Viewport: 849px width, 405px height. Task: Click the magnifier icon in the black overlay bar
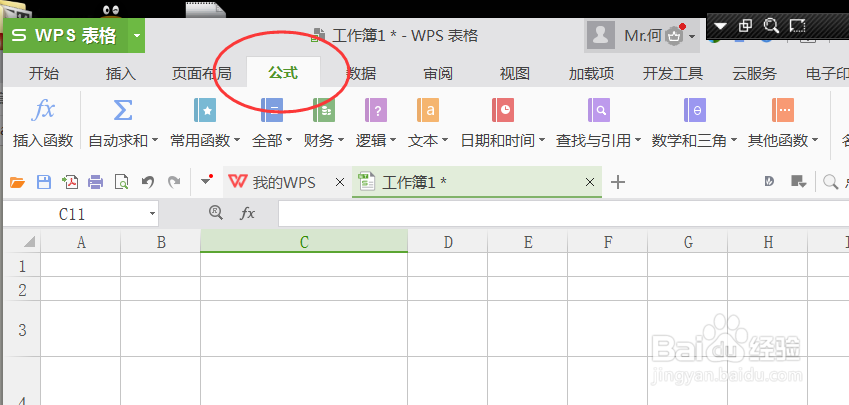(771, 25)
